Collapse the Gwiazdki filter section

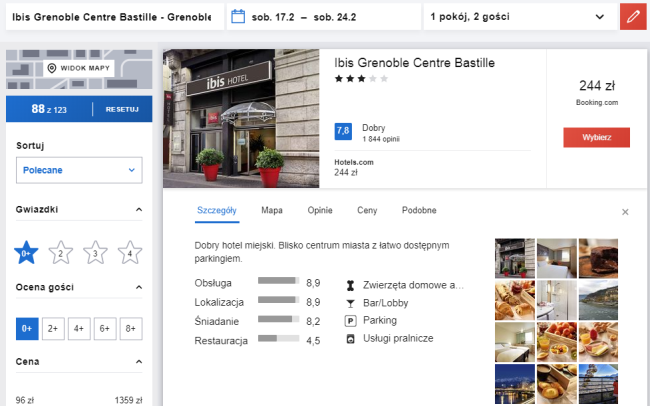(x=138, y=210)
